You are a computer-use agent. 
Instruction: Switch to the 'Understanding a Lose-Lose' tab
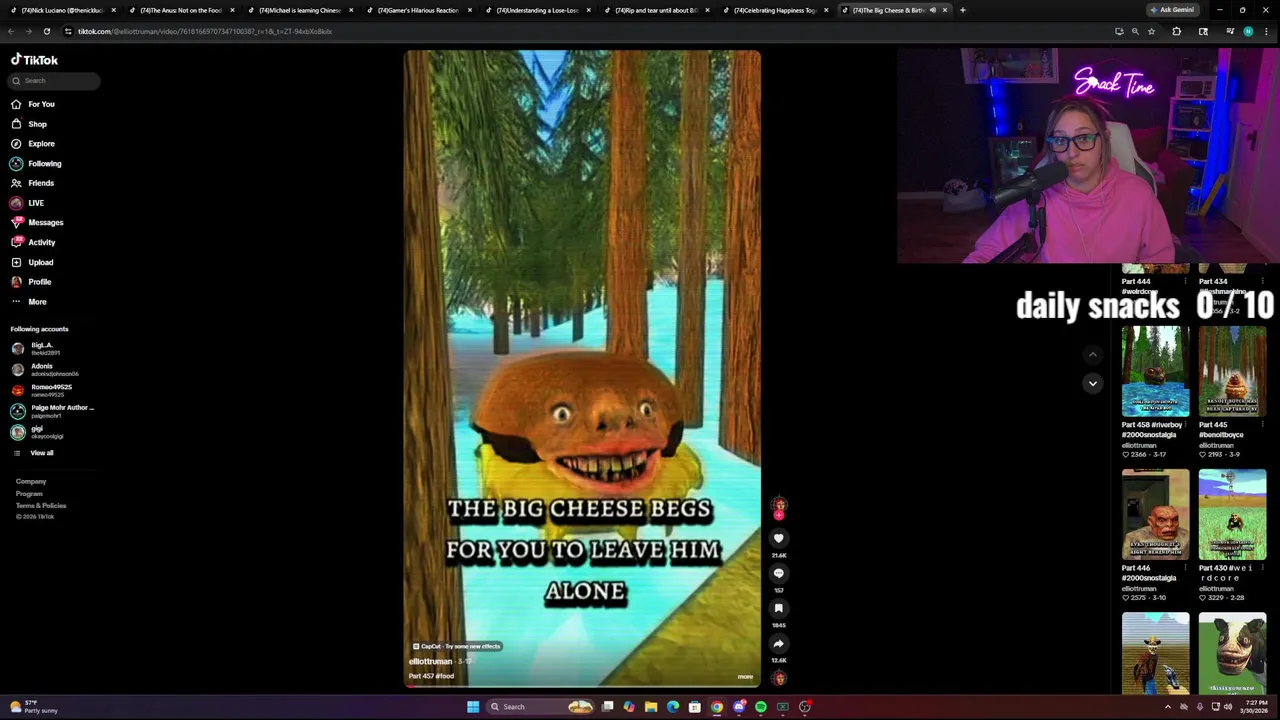535,10
